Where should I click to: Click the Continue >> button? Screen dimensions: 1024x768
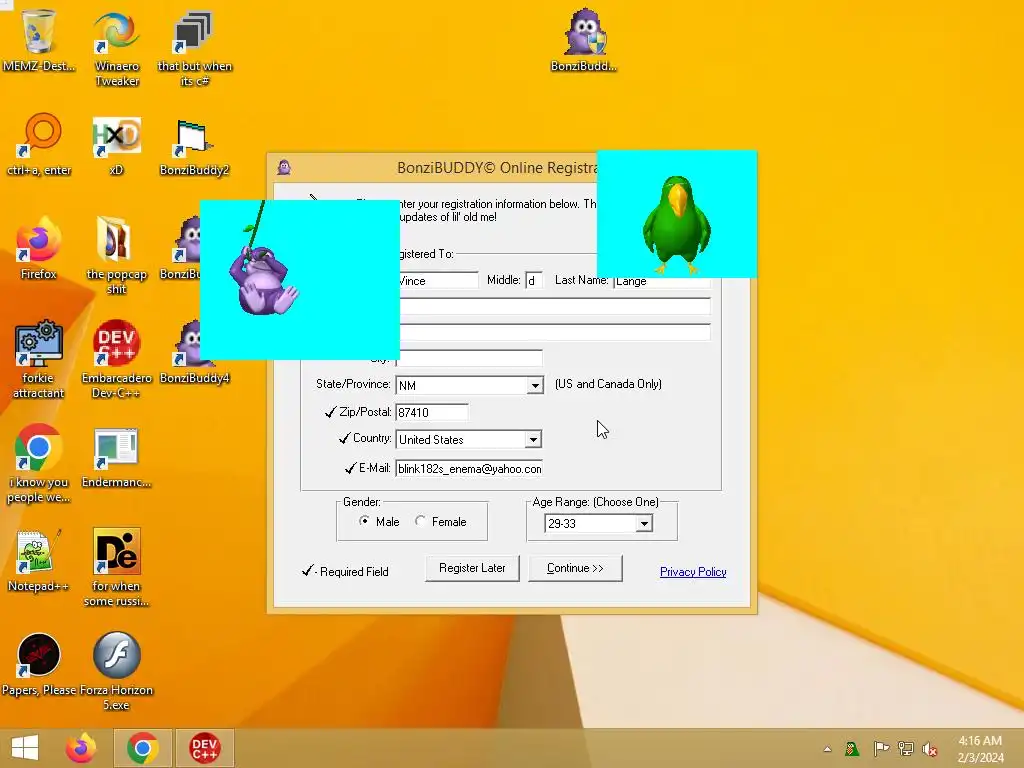pyautogui.click(x=575, y=568)
